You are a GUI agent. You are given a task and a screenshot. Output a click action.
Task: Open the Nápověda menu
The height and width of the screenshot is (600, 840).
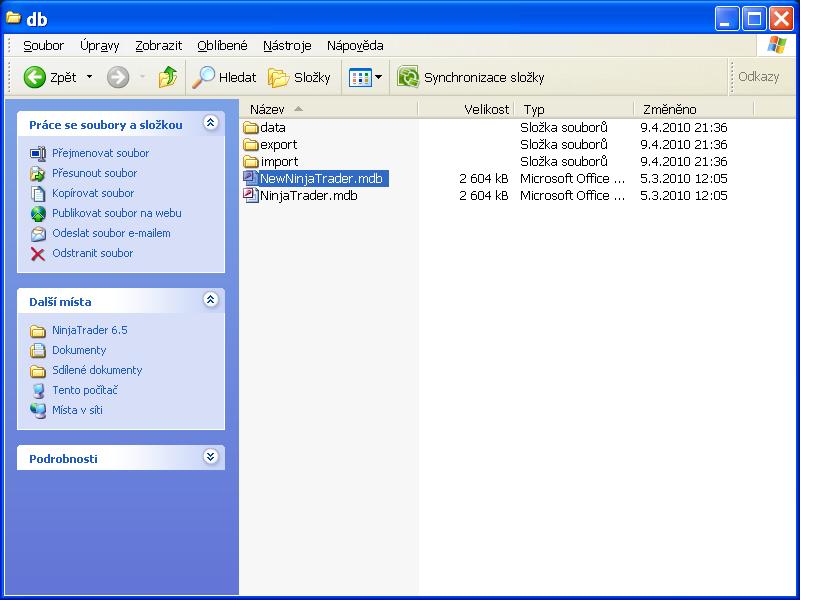(x=355, y=46)
